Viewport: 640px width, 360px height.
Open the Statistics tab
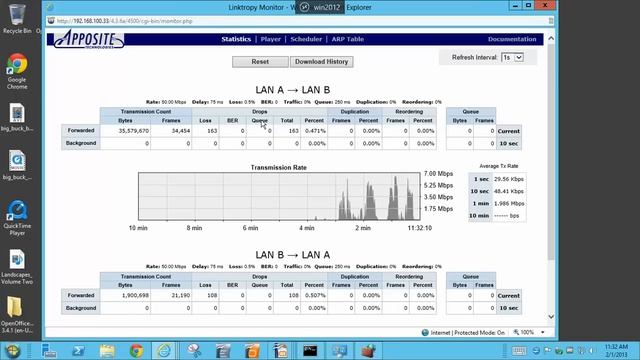(236, 39)
